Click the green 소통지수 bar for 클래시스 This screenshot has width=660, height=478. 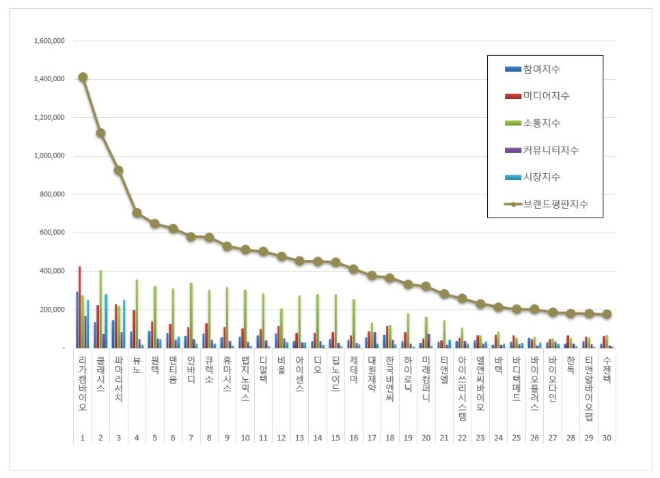[100, 308]
